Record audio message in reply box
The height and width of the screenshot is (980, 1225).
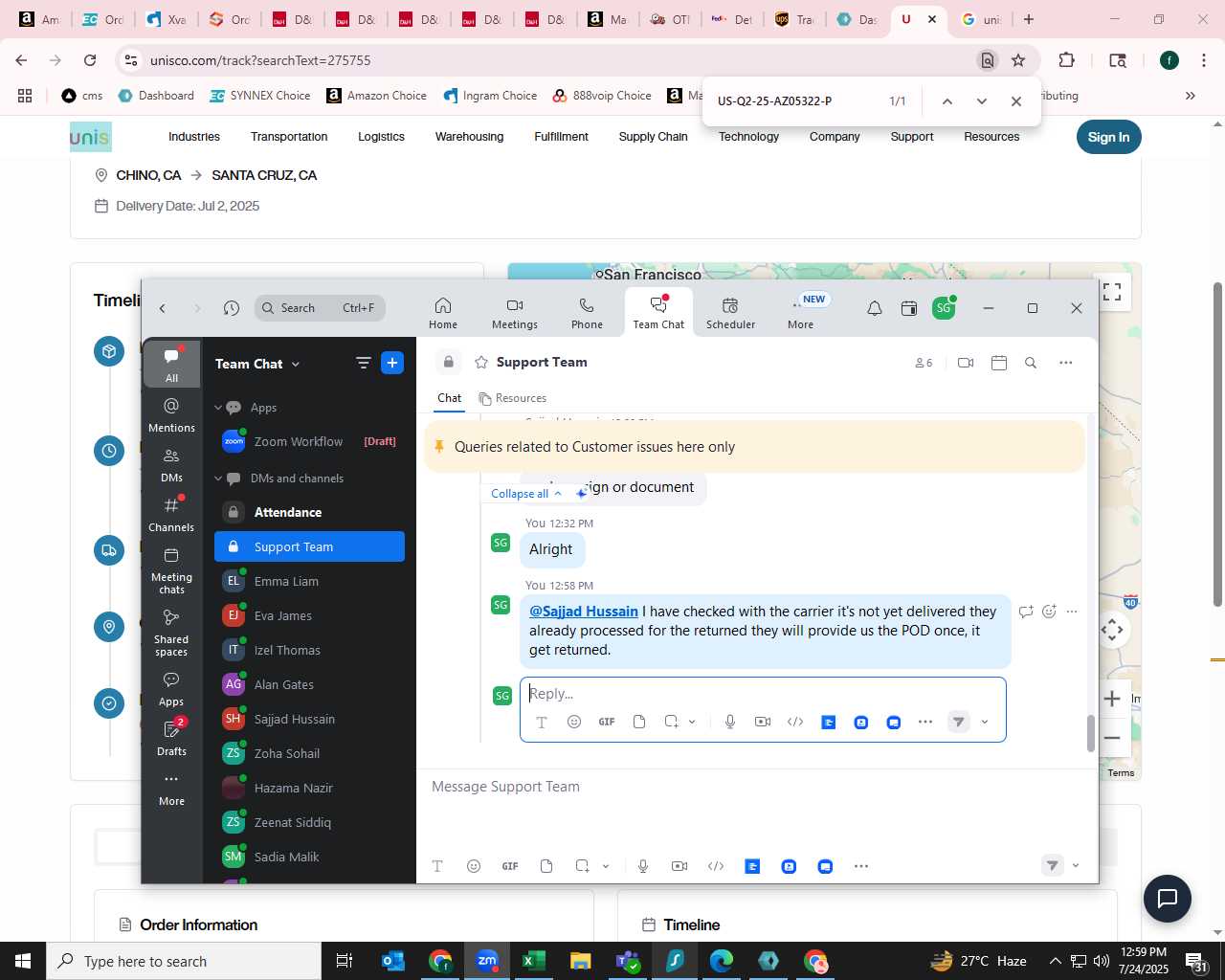coord(730,722)
